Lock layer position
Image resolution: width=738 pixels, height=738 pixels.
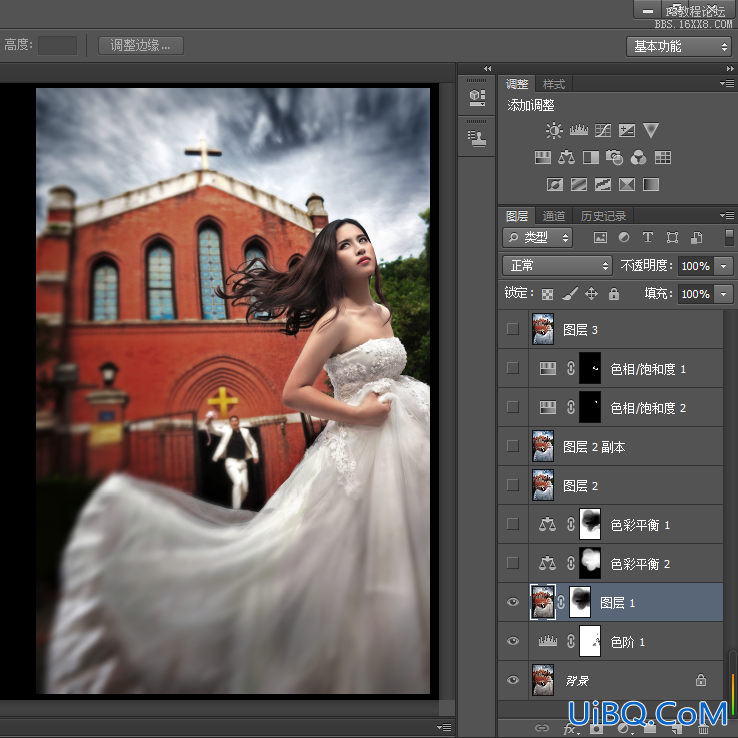click(x=592, y=294)
